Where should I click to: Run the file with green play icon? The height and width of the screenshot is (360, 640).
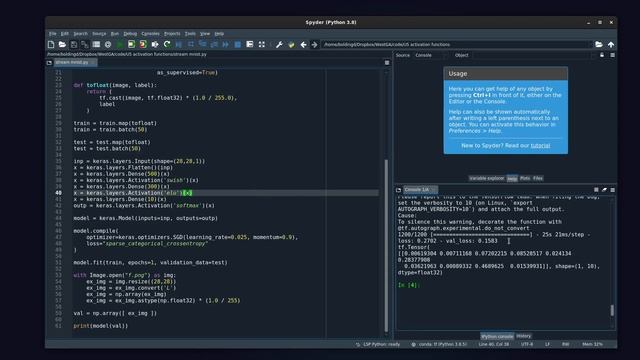(120, 44)
